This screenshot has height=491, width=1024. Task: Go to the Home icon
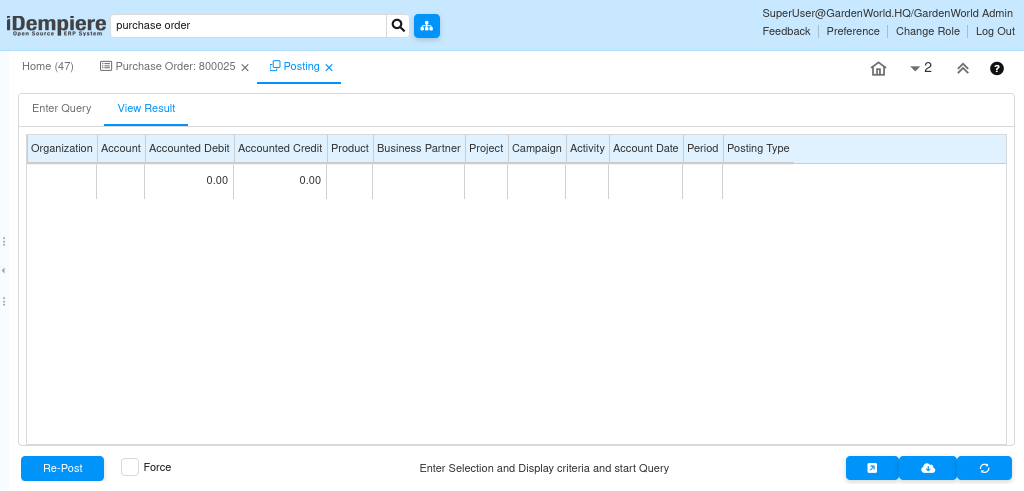pos(878,69)
